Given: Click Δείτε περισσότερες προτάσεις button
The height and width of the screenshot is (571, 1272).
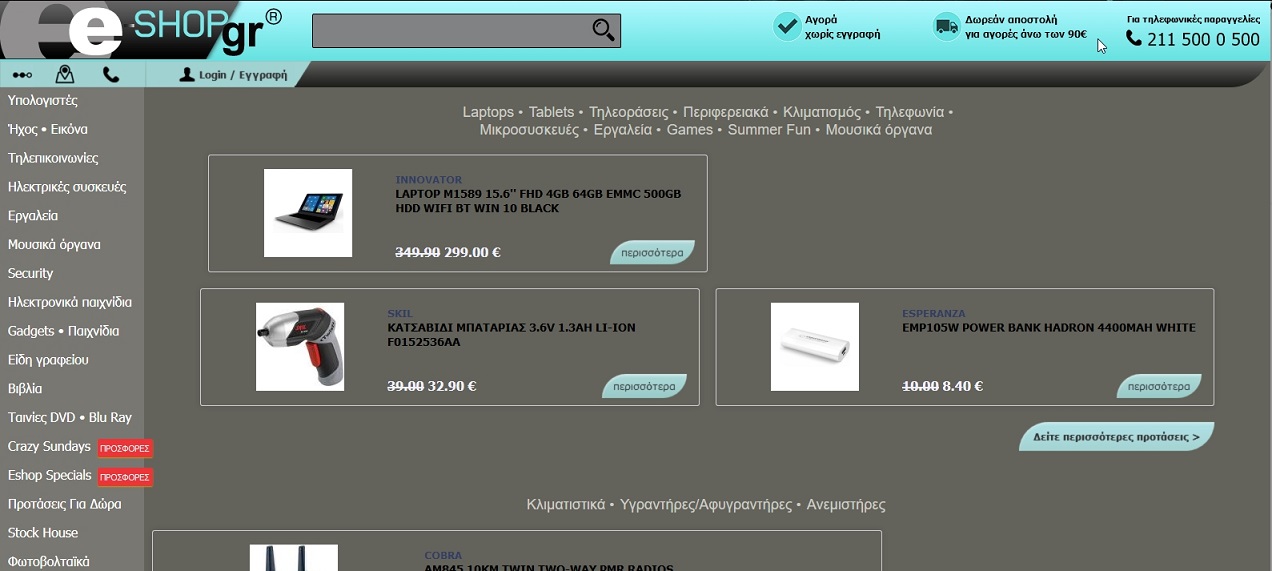Looking at the screenshot, I should point(1117,437).
